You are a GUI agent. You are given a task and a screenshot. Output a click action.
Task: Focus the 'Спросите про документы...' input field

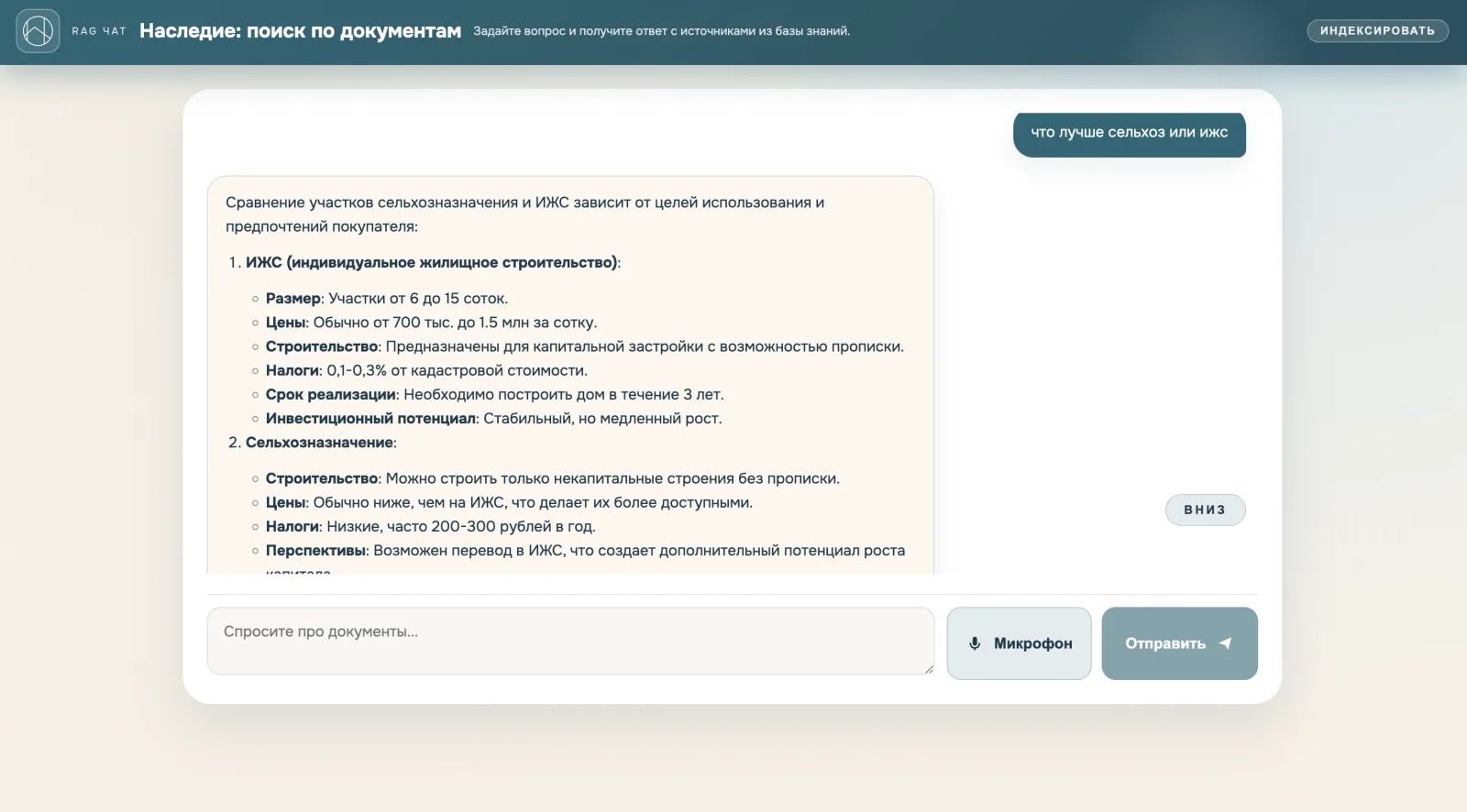pyautogui.click(x=570, y=641)
